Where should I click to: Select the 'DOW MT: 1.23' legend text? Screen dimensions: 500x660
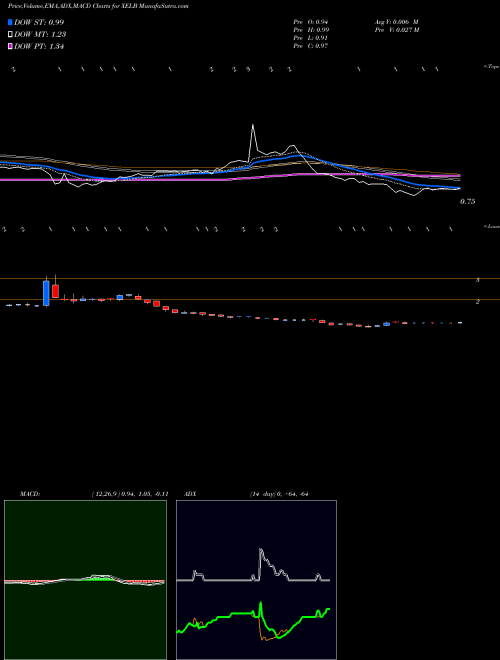click(40, 35)
